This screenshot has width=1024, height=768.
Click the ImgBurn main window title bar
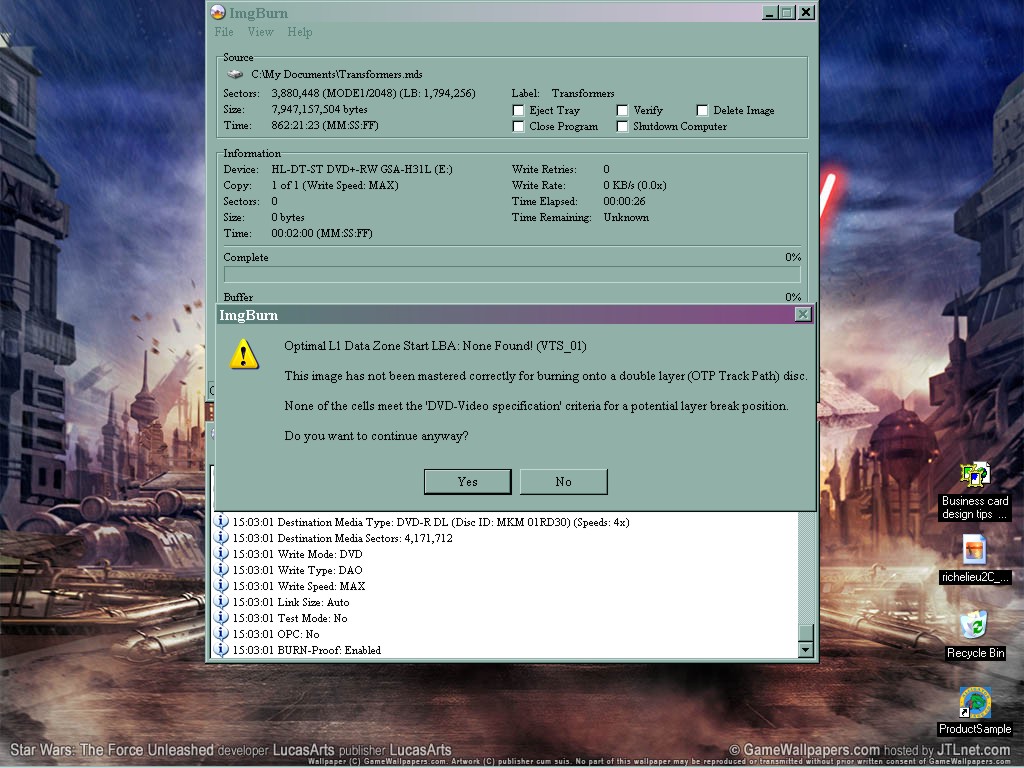click(512, 12)
